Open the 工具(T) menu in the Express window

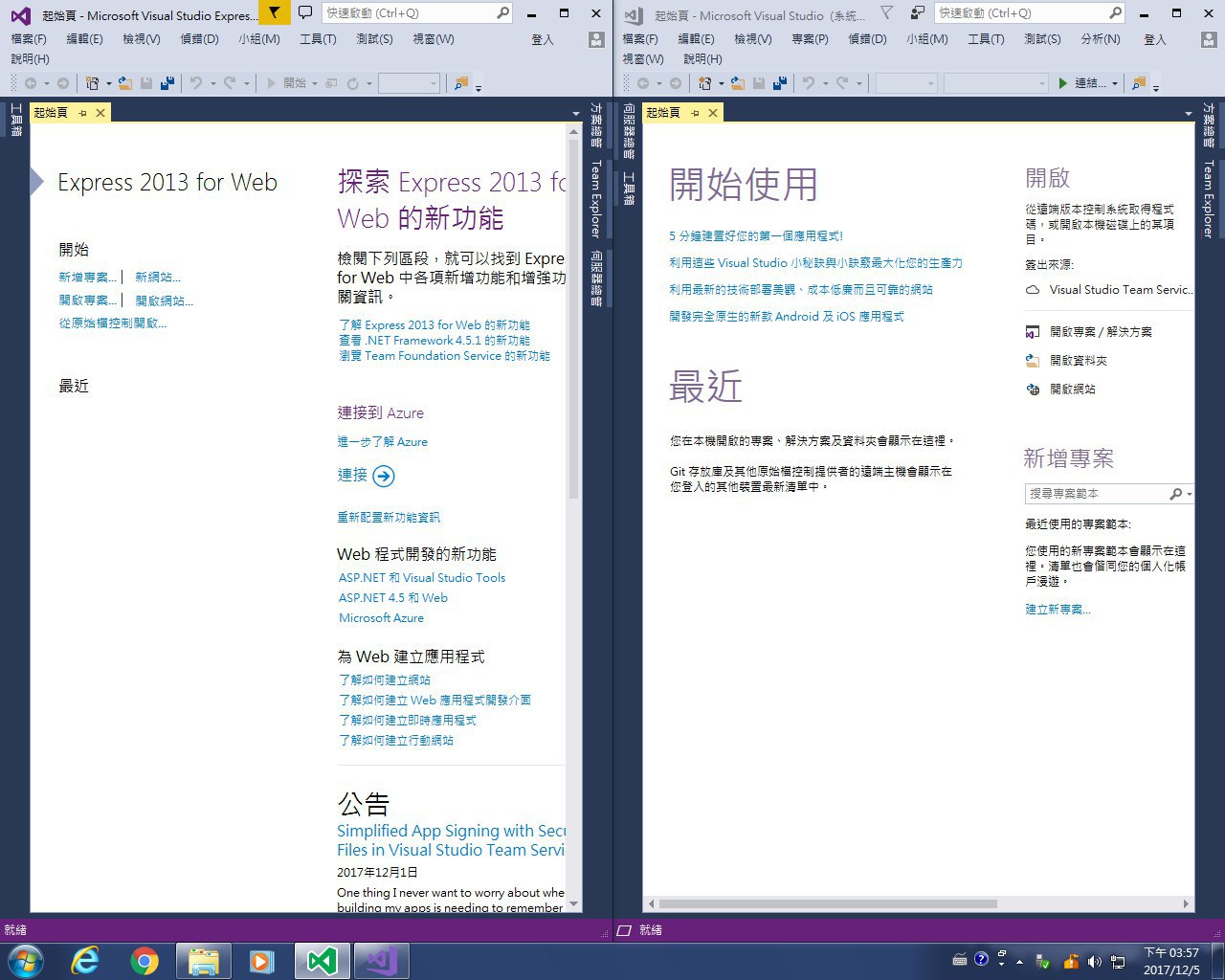coord(318,39)
